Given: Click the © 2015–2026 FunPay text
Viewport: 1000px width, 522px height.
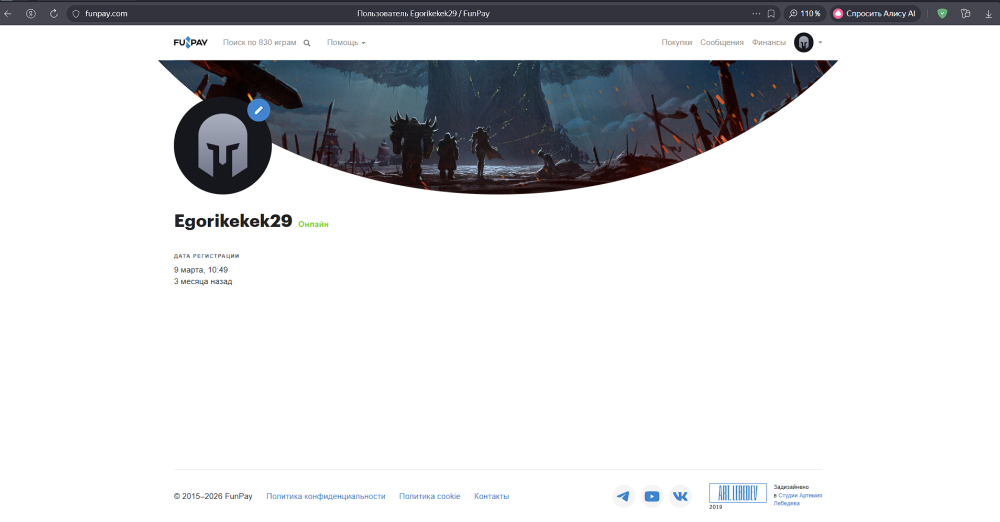Looking at the screenshot, I should [x=213, y=496].
